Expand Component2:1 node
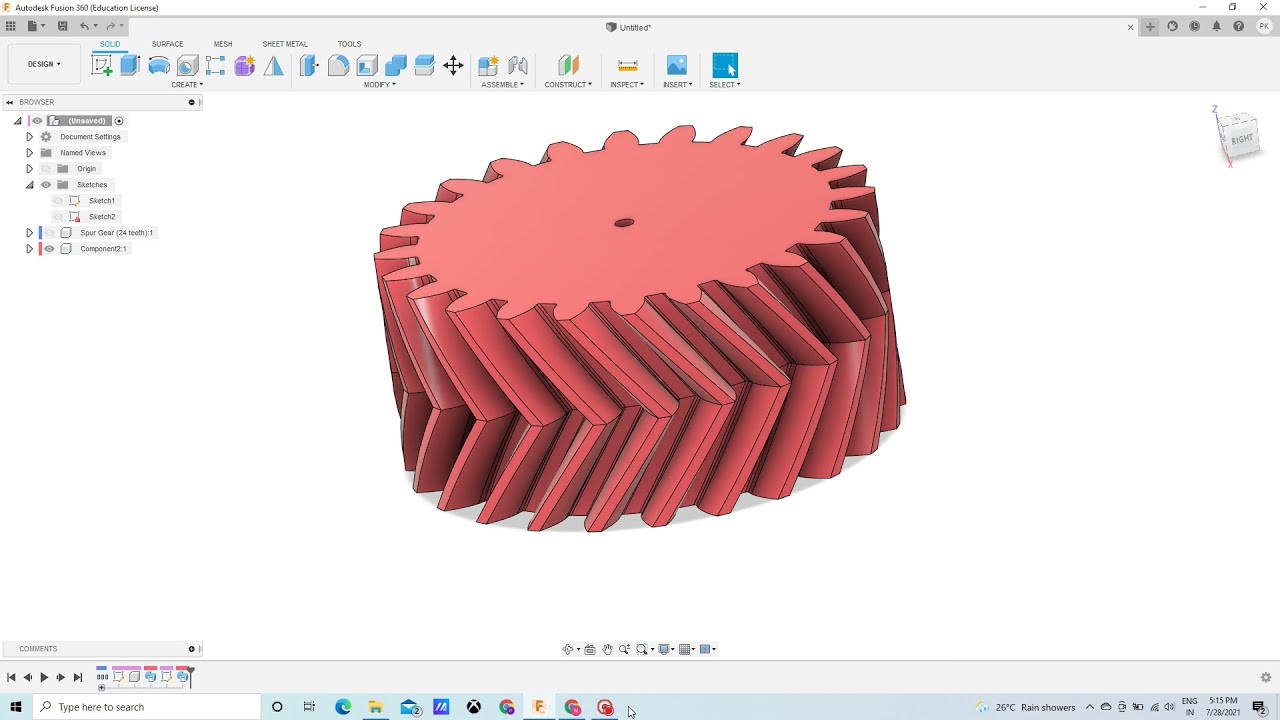 pyautogui.click(x=29, y=249)
